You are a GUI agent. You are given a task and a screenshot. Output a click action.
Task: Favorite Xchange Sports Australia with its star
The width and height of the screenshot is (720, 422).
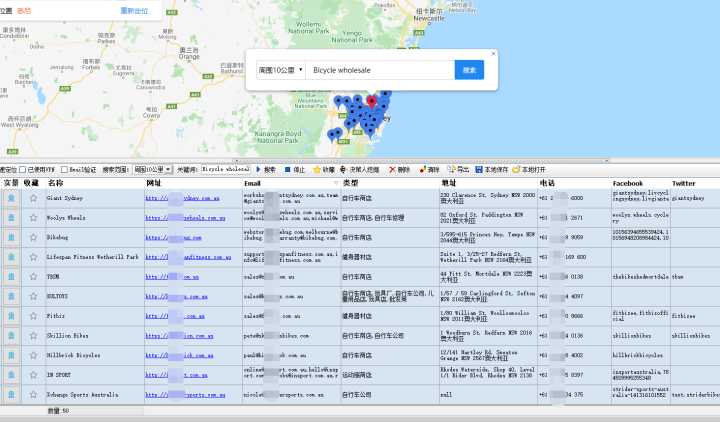(33, 395)
